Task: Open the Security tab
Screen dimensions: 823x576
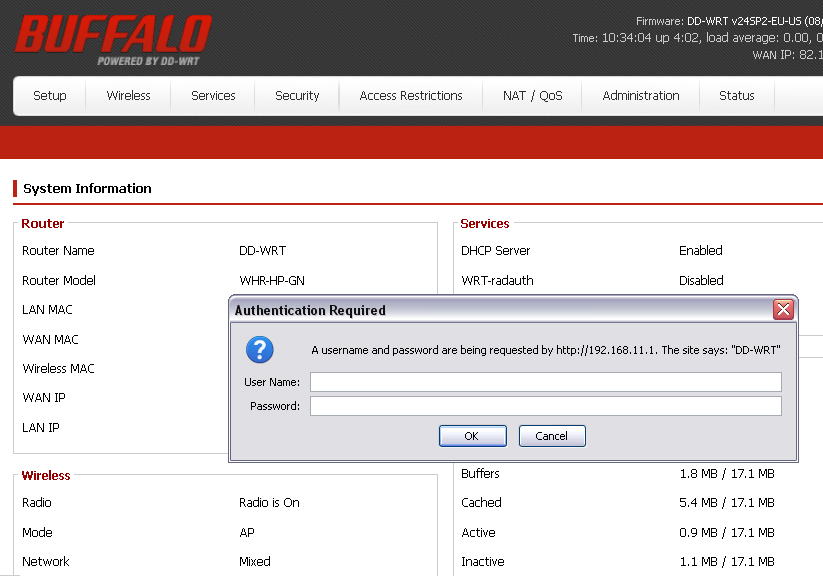Action: [x=297, y=96]
